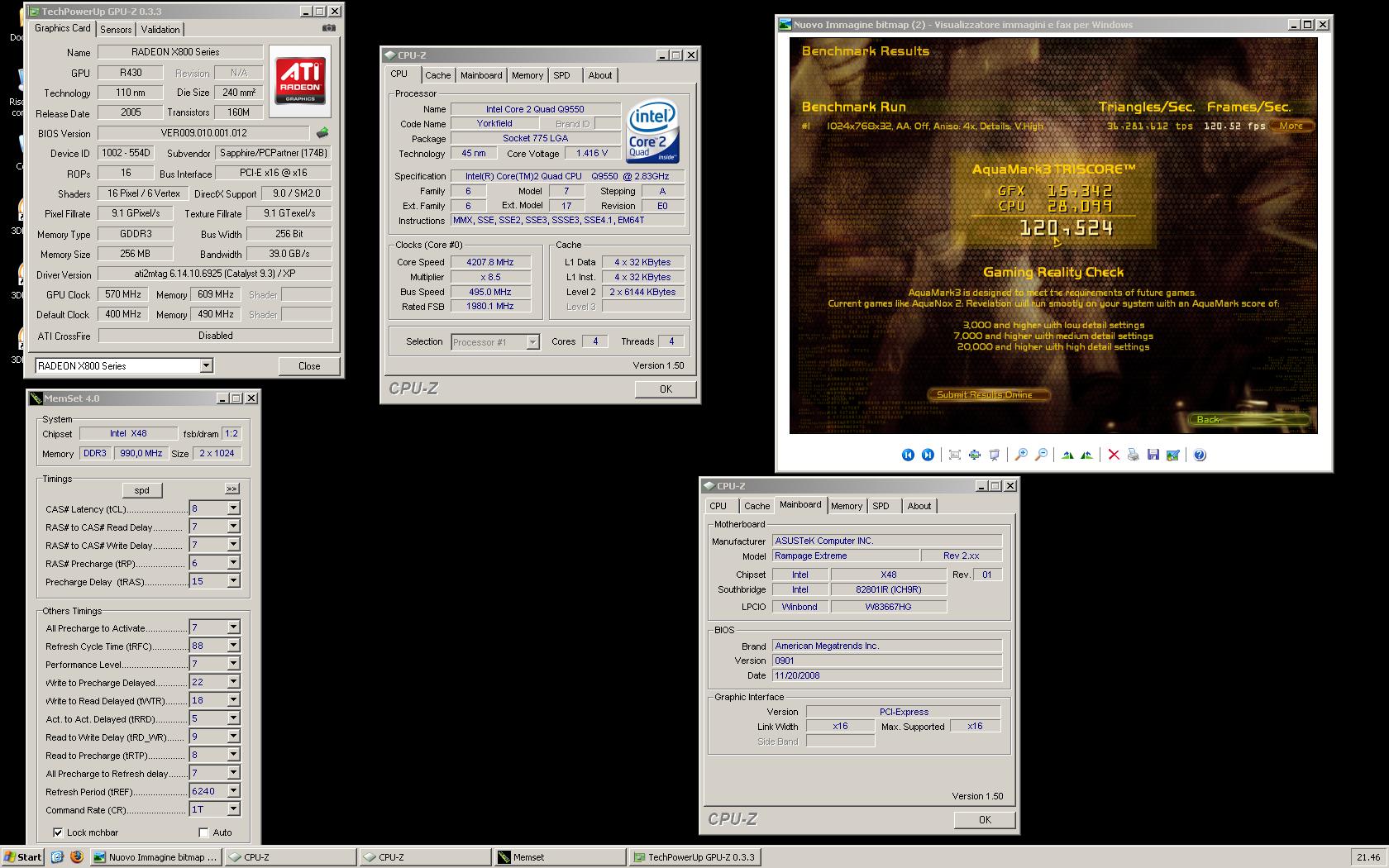Open CPU tab in lower CPU-Z window

coord(718,506)
